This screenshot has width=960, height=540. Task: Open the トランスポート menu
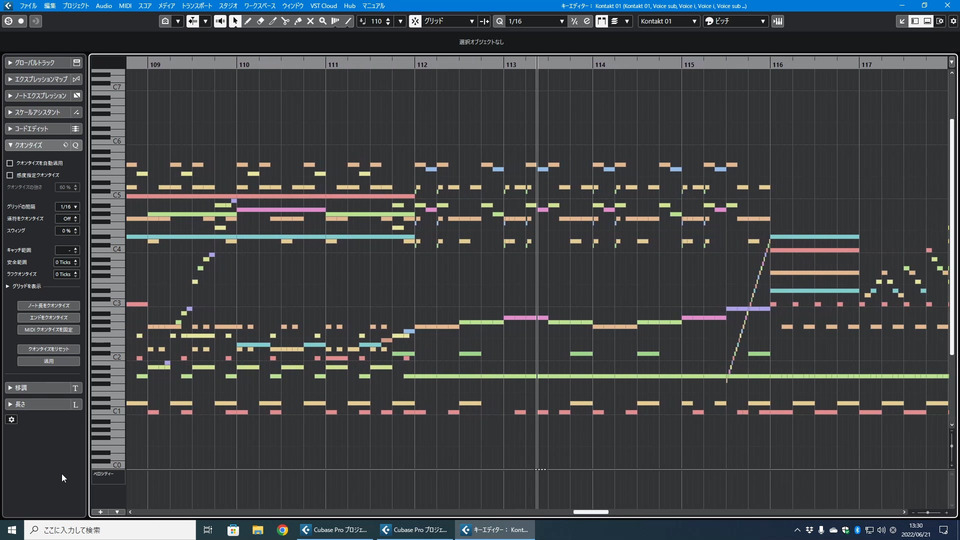click(196, 6)
